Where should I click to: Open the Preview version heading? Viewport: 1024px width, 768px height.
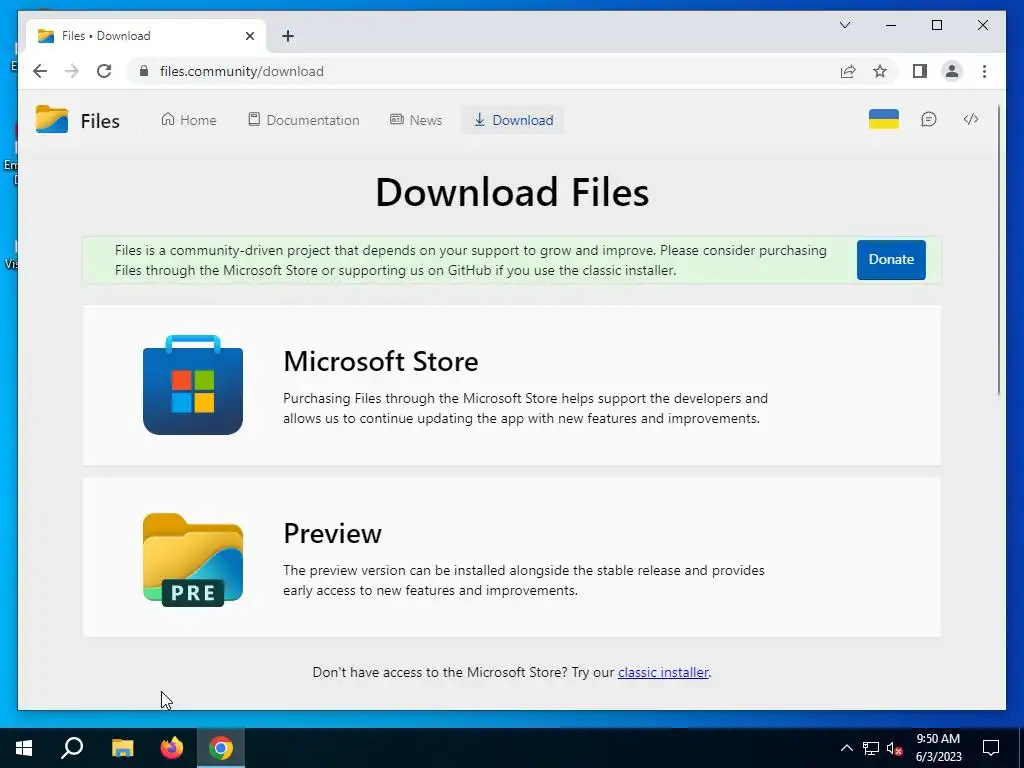click(332, 534)
